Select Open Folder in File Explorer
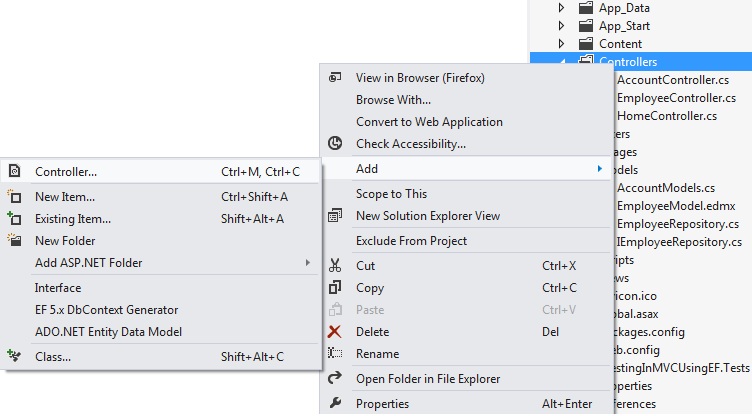This screenshot has height=416, width=752. pyautogui.click(x=428, y=379)
